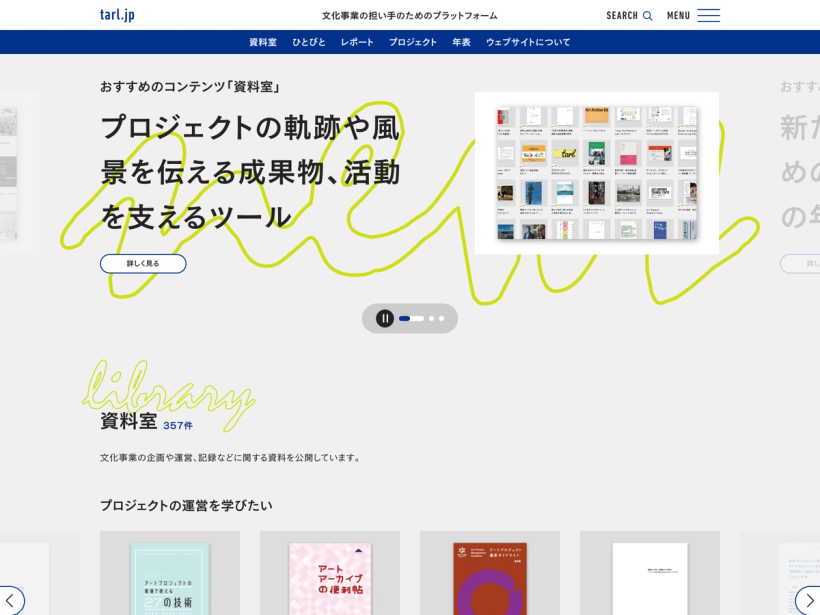Click プロジェクトの運営を学びたい heading
The image size is (820, 615).
pos(186,506)
